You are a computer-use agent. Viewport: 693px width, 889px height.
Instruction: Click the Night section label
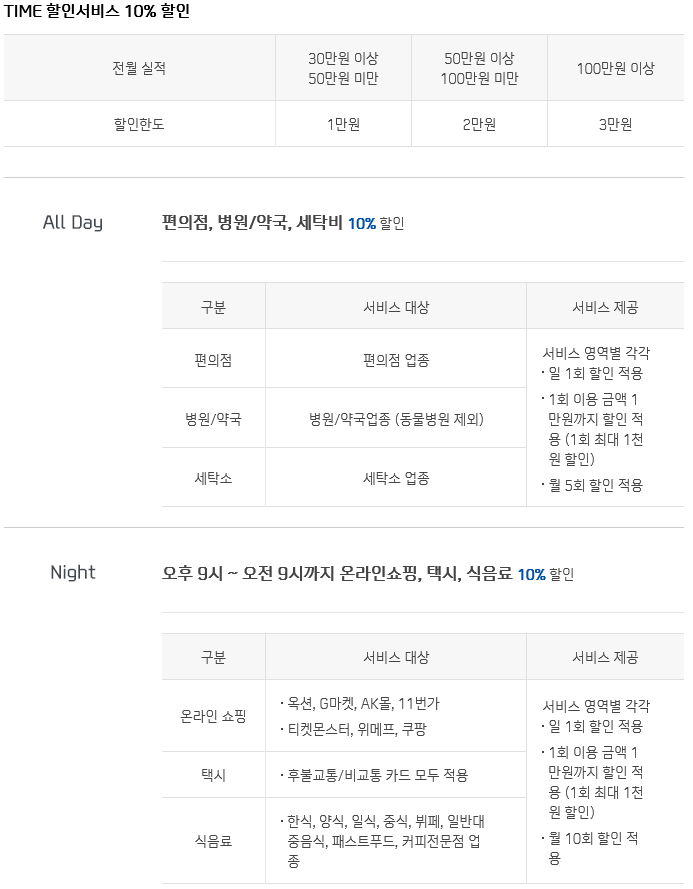[x=73, y=572]
